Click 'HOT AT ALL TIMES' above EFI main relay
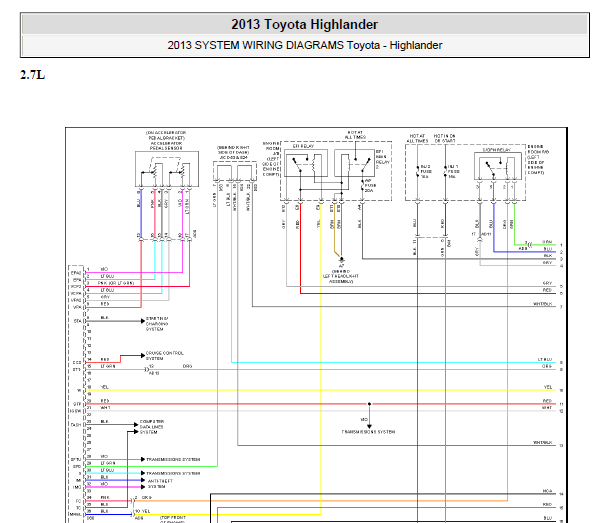Viewport: 603px width, 523px height. pyautogui.click(x=355, y=135)
